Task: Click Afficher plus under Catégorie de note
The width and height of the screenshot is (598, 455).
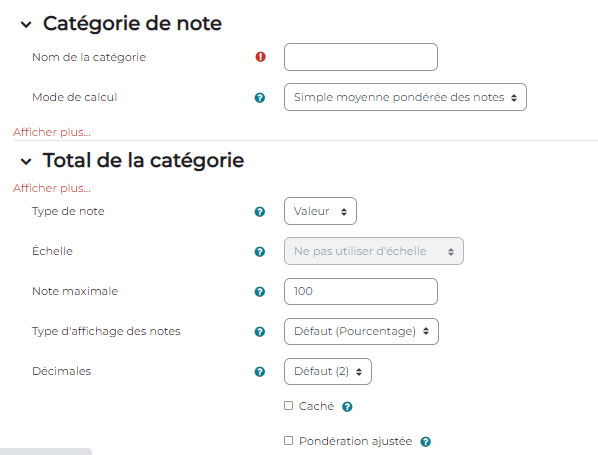Action: [x=52, y=132]
